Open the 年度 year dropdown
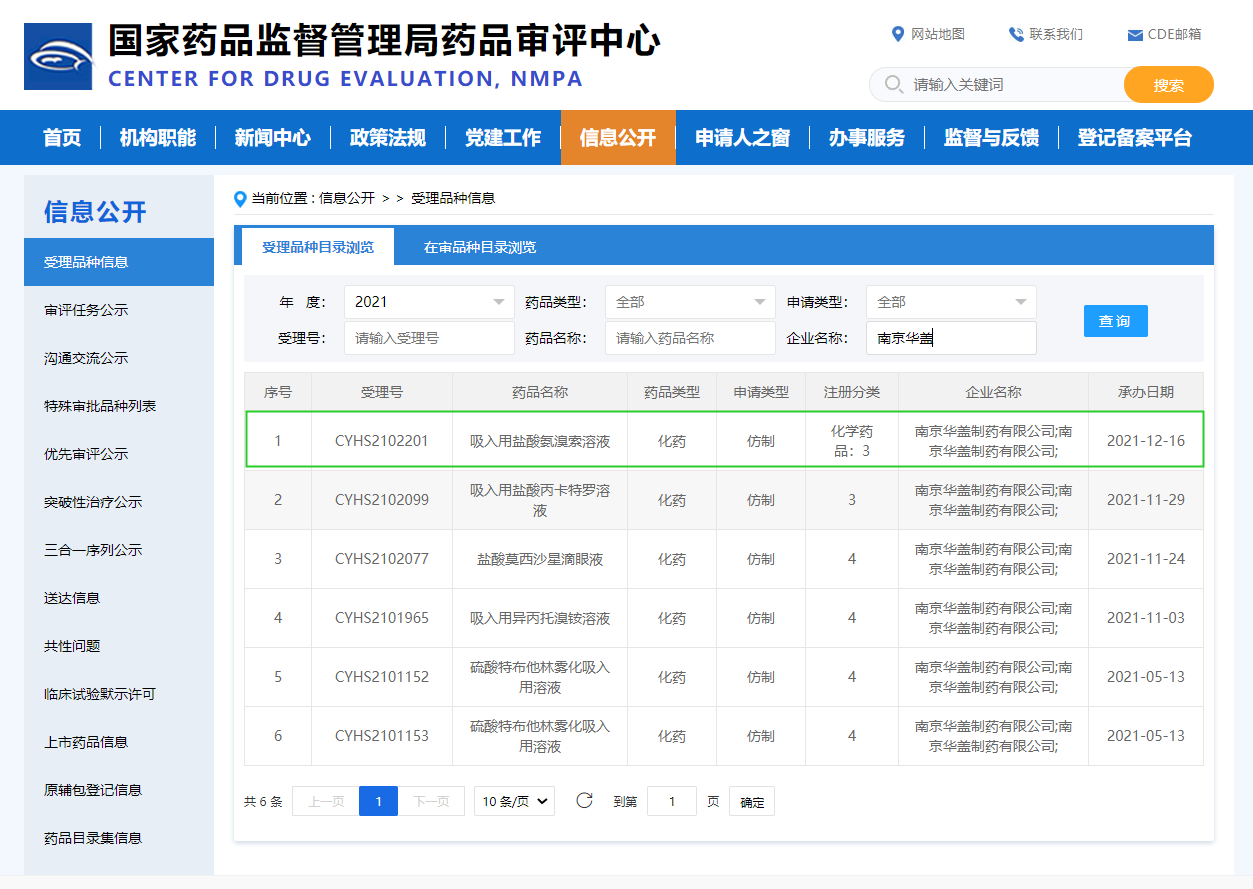 (x=429, y=302)
